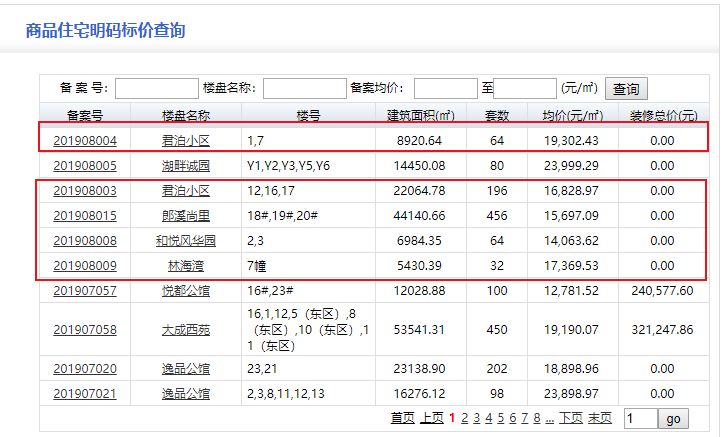Jump to 末页 last page
This screenshot has height=437, width=726.
coord(600,418)
